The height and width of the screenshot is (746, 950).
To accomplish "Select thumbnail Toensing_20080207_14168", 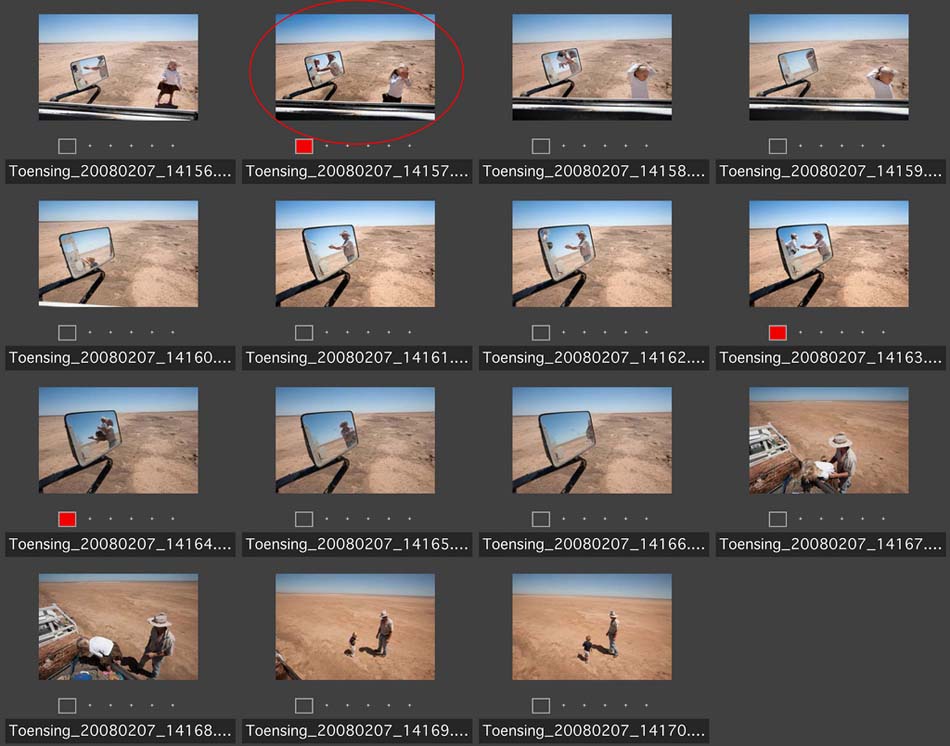I will coord(118,627).
